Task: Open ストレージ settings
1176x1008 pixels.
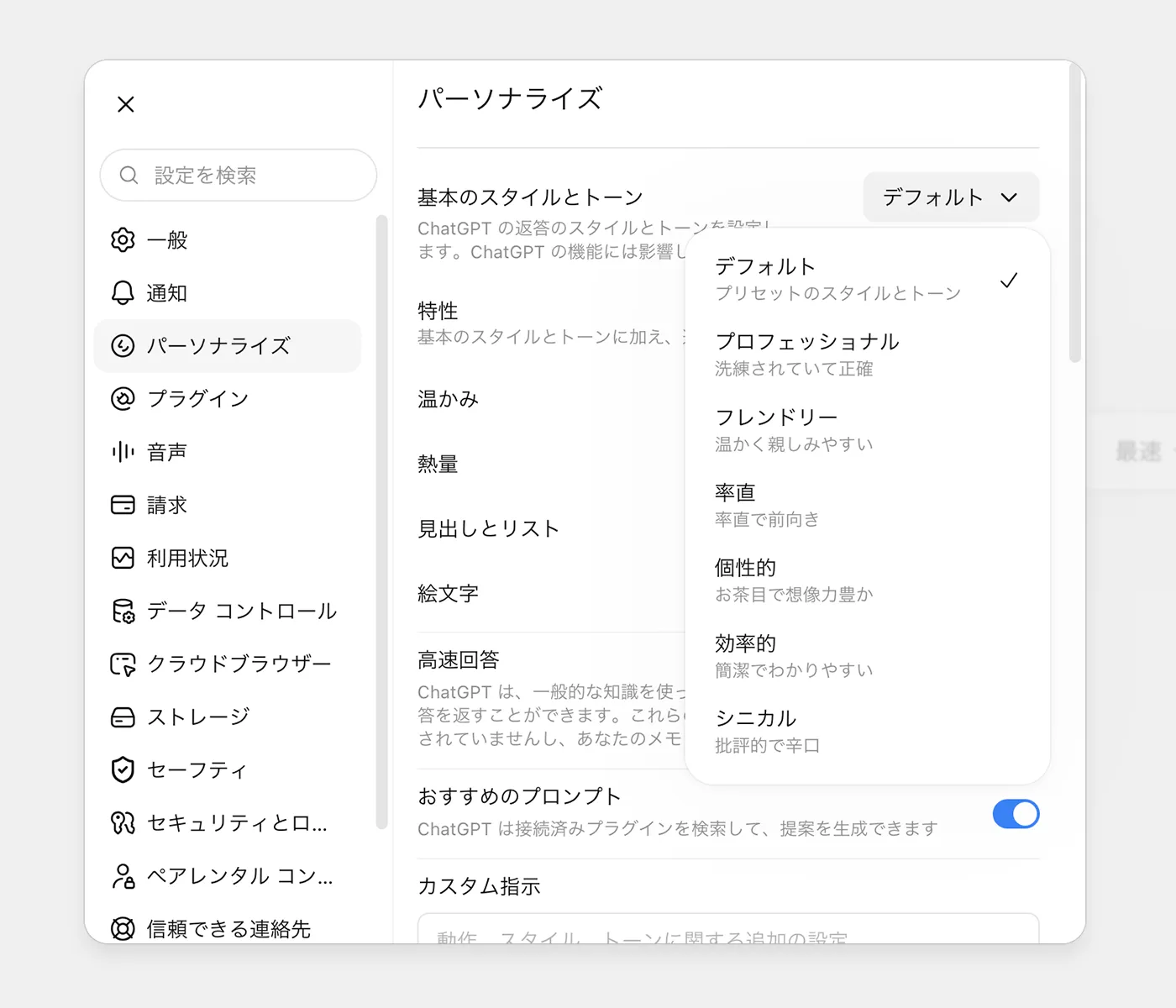Action: pyautogui.click(x=228, y=717)
